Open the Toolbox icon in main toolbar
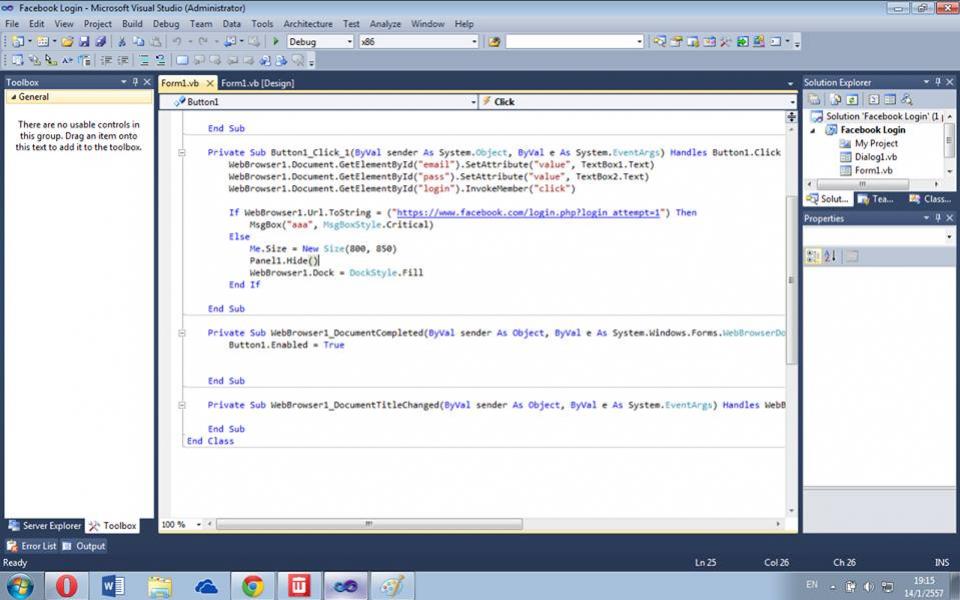Viewport: 960px width, 600px height. 726,42
